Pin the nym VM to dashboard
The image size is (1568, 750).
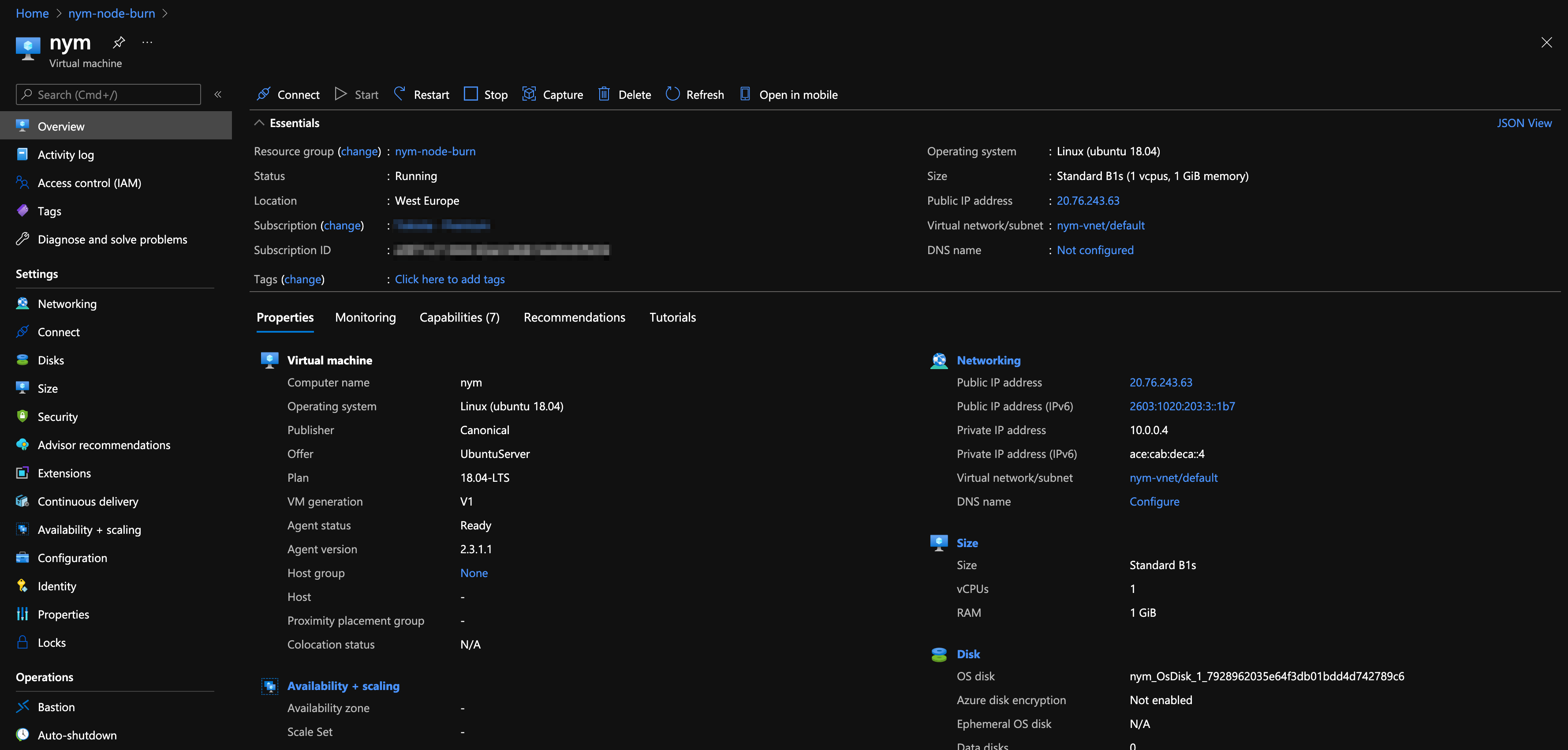(x=118, y=42)
